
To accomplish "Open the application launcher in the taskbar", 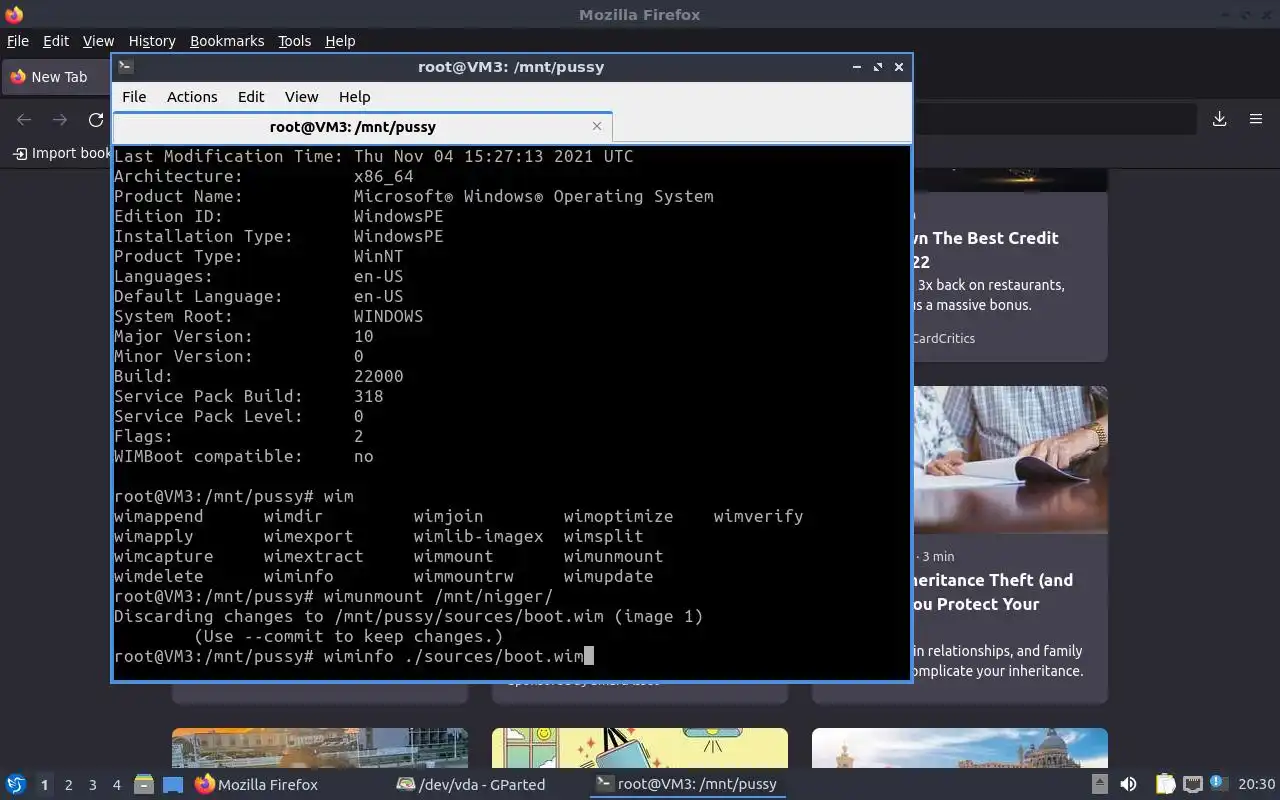I will tap(16, 784).
